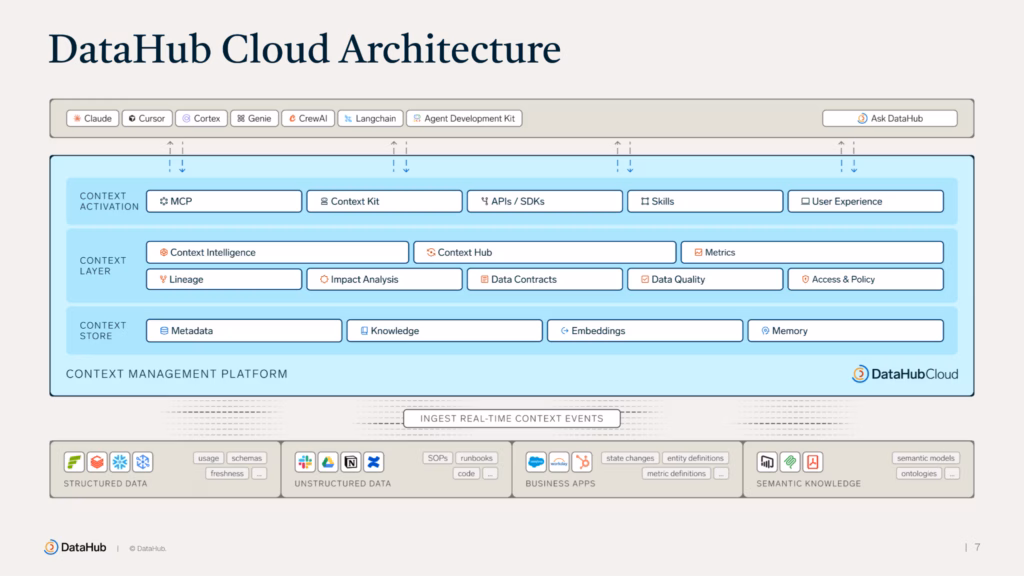Screen dimensions: 1024x576
Task: Select the Context Hub box
Action: (x=545, y=252)
